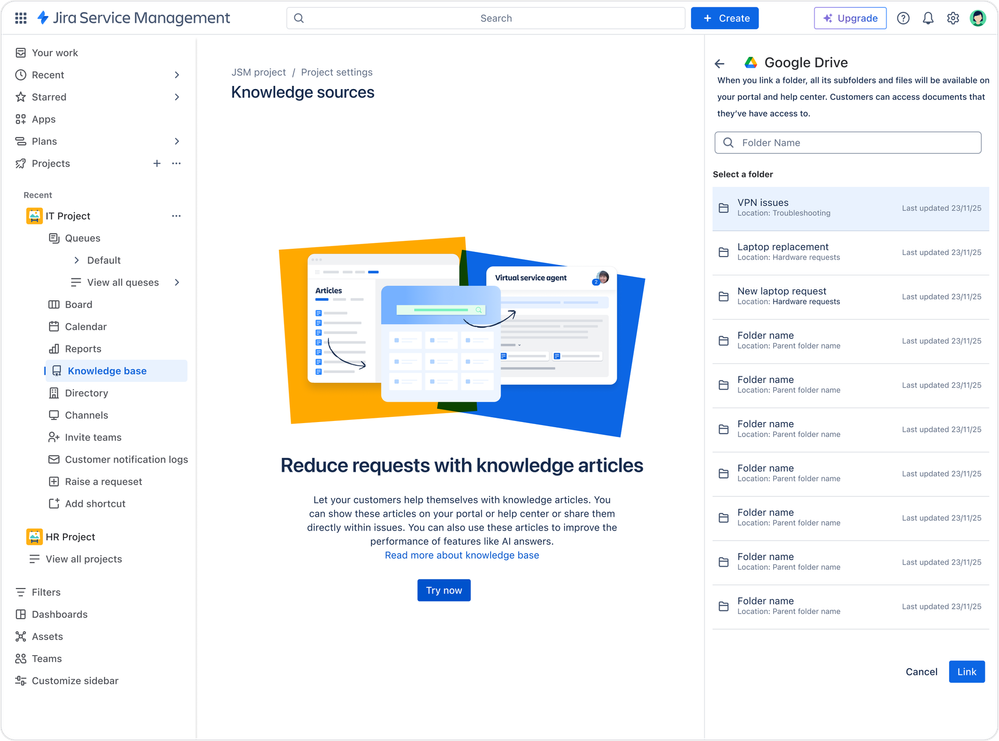Open Assets in the sidebar
The width and height of the screenshot is (999, 741).
click(40, 637)
